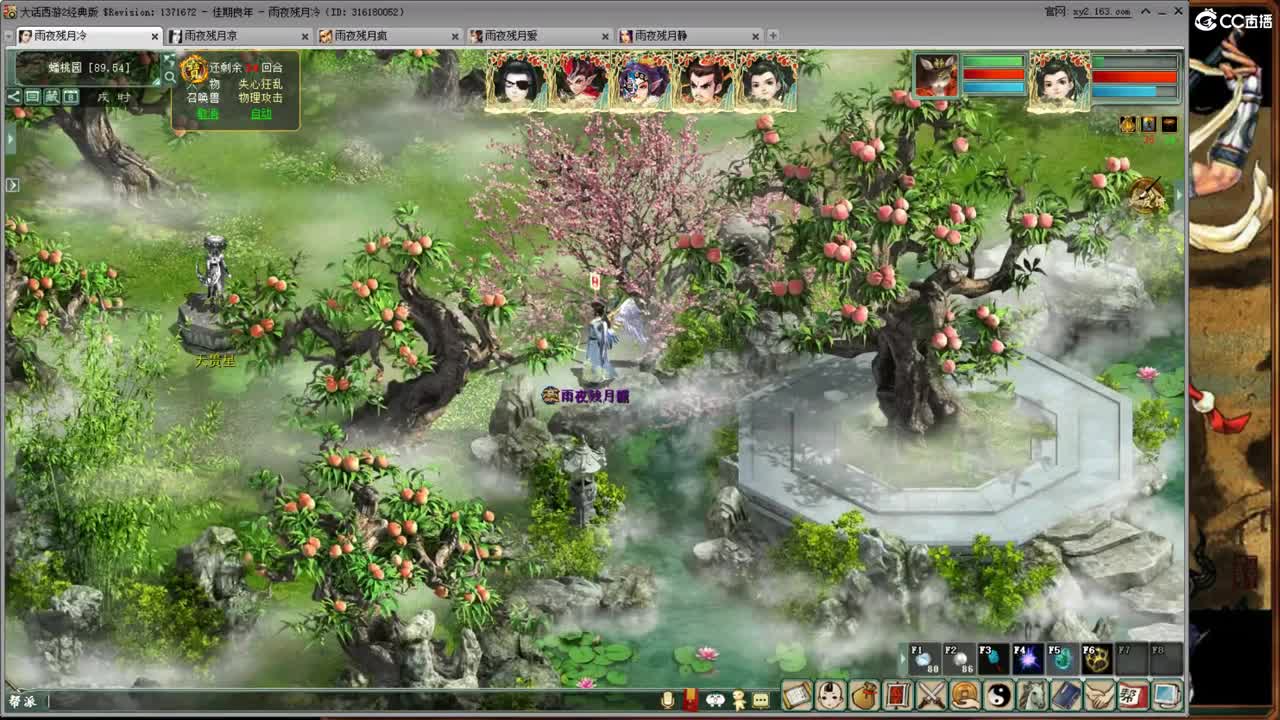Use the F1 hotkey item slot
The height and width of the screenshot is (720, 1280).
click(x=926, y=659)
